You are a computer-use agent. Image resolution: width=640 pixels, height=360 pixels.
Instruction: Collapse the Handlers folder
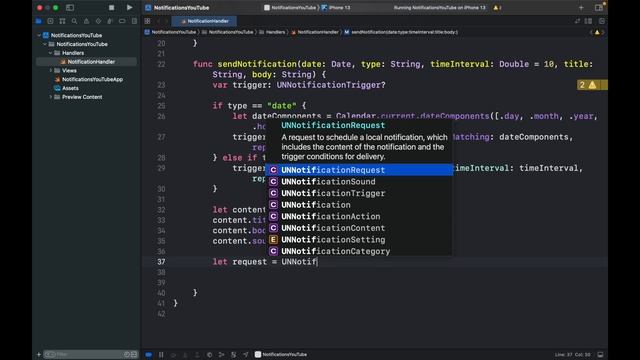coord(51,53)
